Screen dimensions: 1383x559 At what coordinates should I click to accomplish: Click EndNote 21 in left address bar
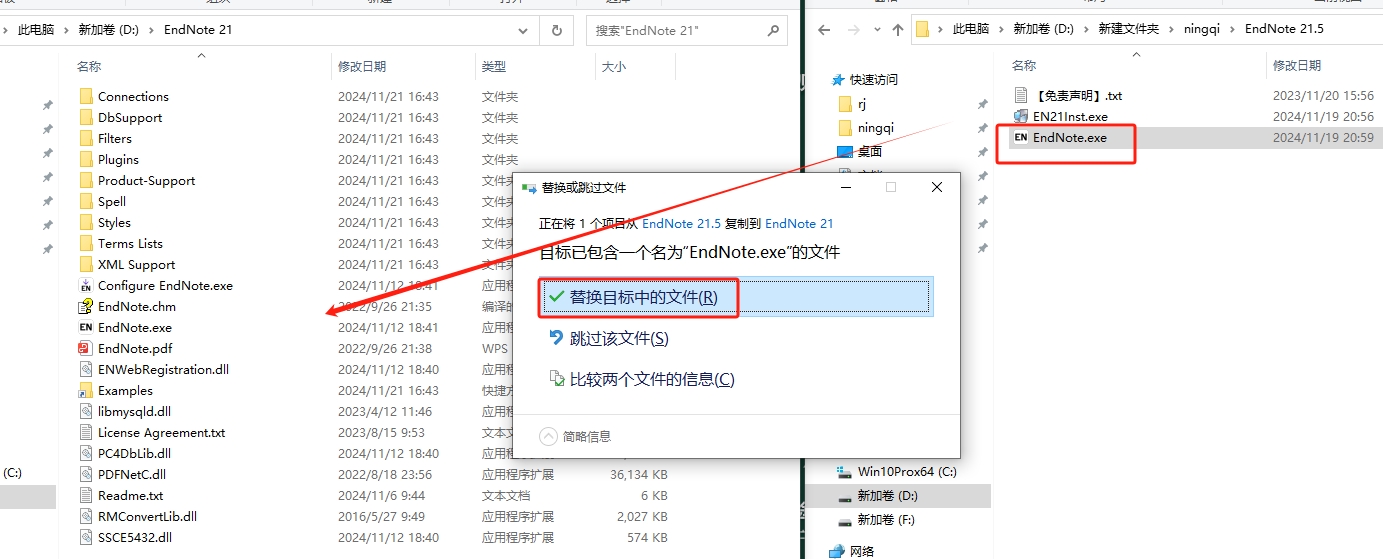tap(198, 30)
